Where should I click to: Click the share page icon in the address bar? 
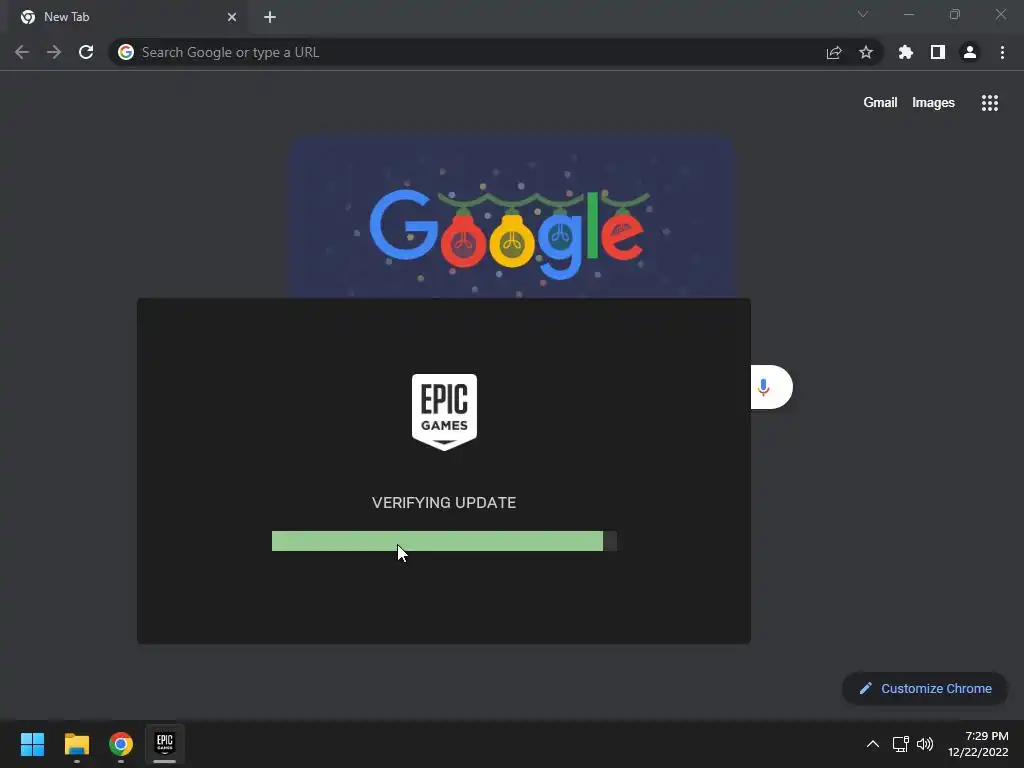pos(834,53)
